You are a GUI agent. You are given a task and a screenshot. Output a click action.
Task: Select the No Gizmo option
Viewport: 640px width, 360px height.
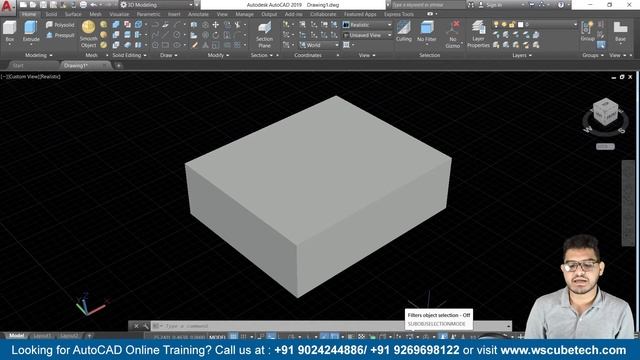click(453, 35)
